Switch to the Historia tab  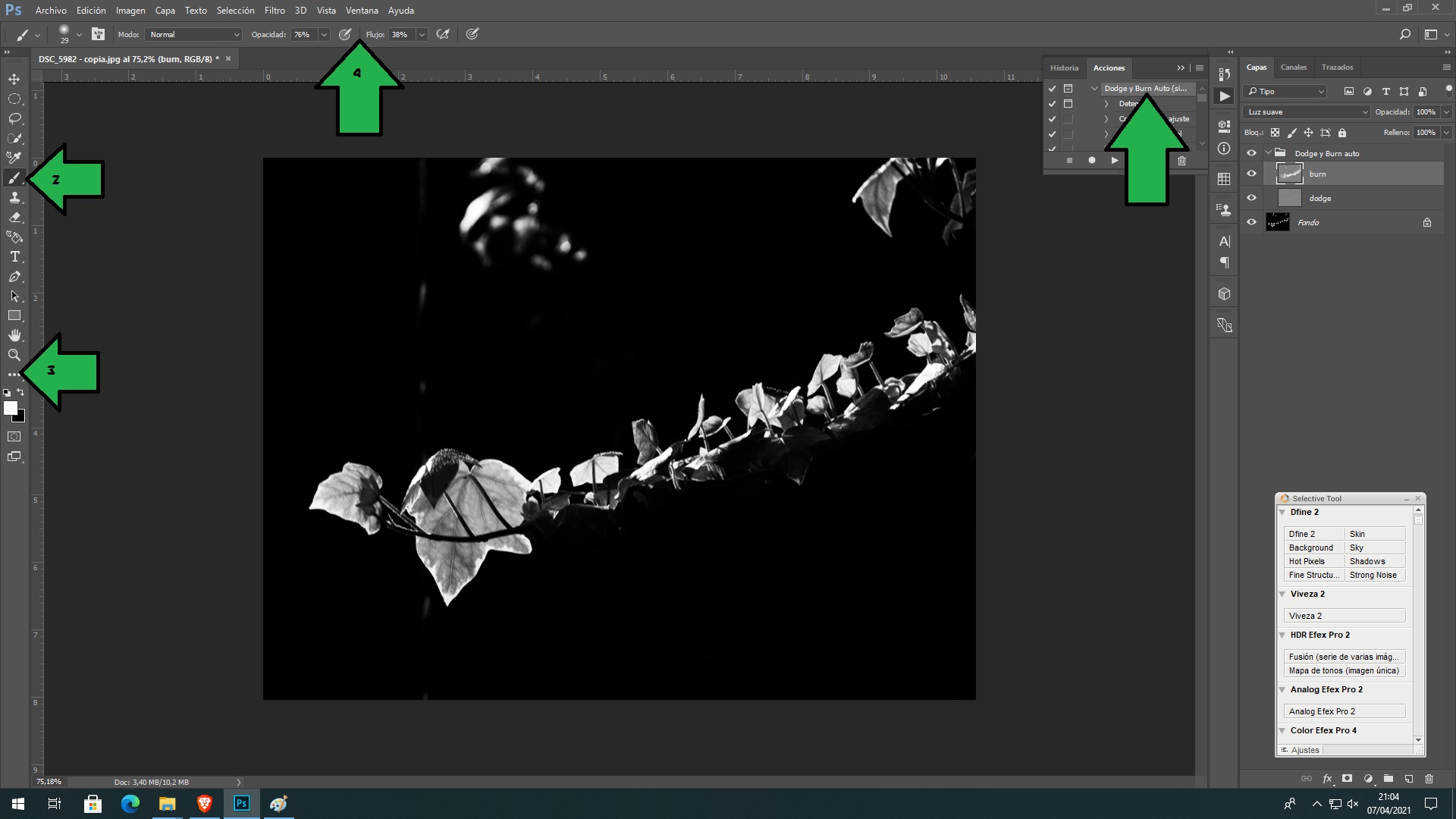coord(1064,68)
